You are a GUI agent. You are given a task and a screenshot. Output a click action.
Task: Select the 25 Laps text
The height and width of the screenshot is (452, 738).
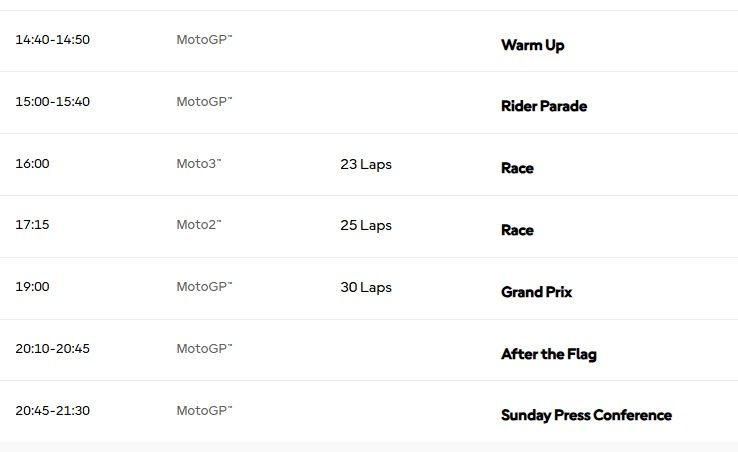point(366,226)
